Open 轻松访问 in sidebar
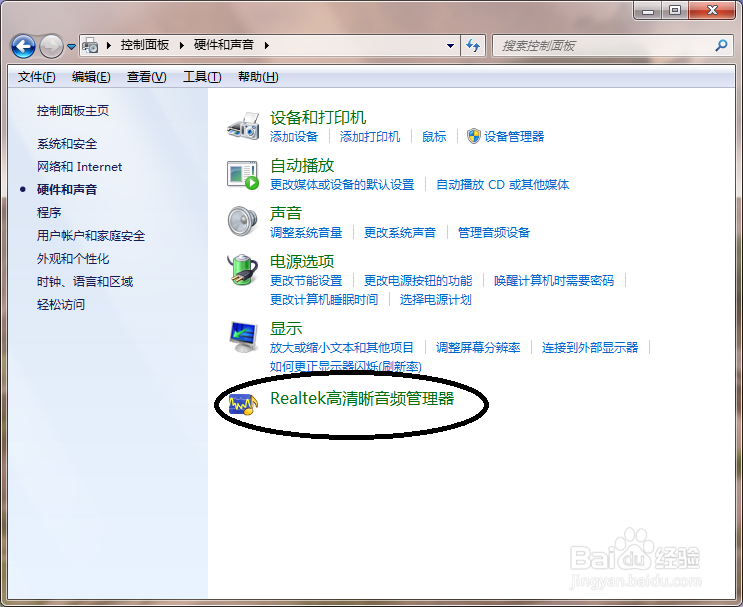This screenshot has height=607, width=743. [x=61, y=304]
